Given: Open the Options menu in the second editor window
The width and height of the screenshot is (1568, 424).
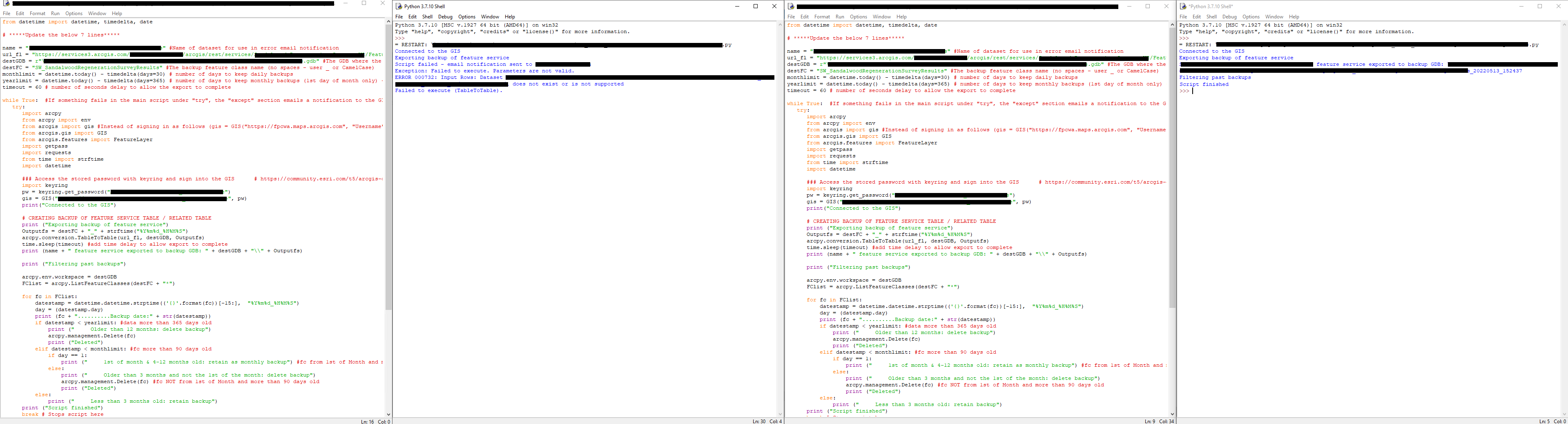Looking at the screenshot, I should 858,17.
